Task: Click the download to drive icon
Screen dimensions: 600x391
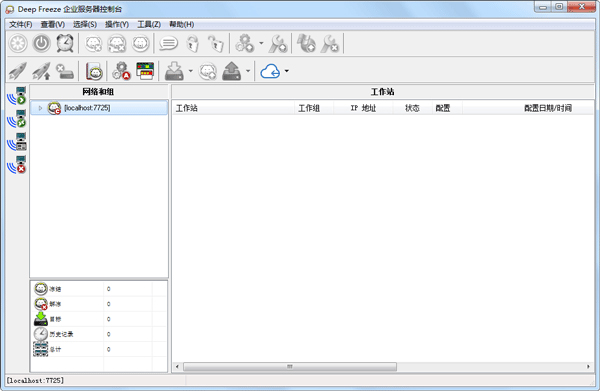Action: click(x=174, y=71)
